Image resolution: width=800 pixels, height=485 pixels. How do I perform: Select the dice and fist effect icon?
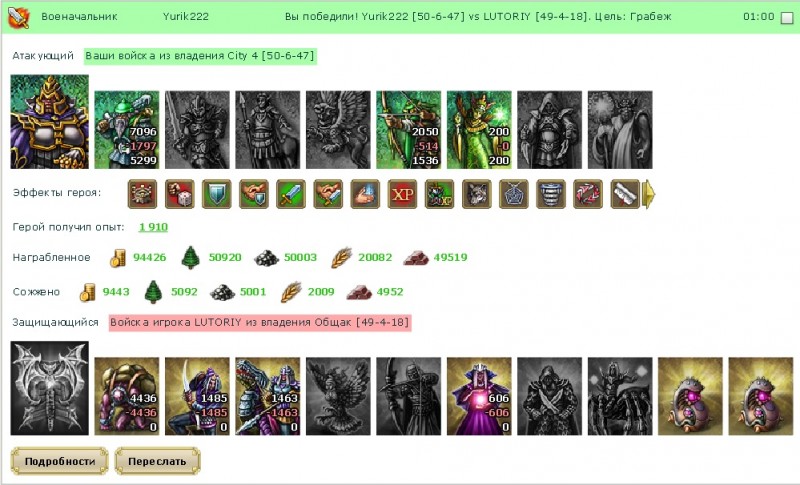pyautogui.click(x=180, y=194)
